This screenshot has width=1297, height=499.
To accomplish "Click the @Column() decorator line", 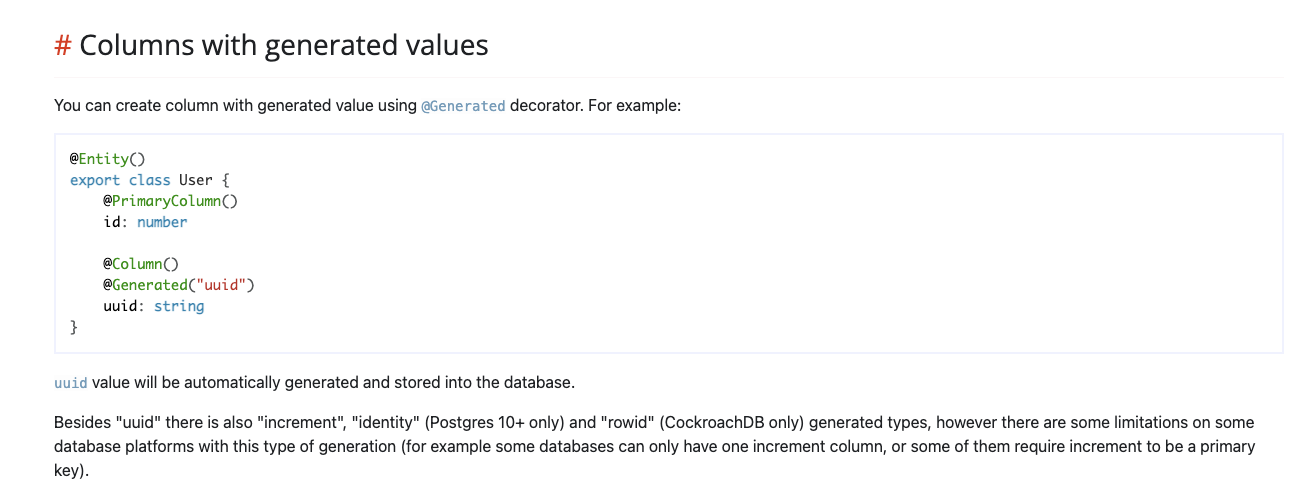I will pos(141,264).
